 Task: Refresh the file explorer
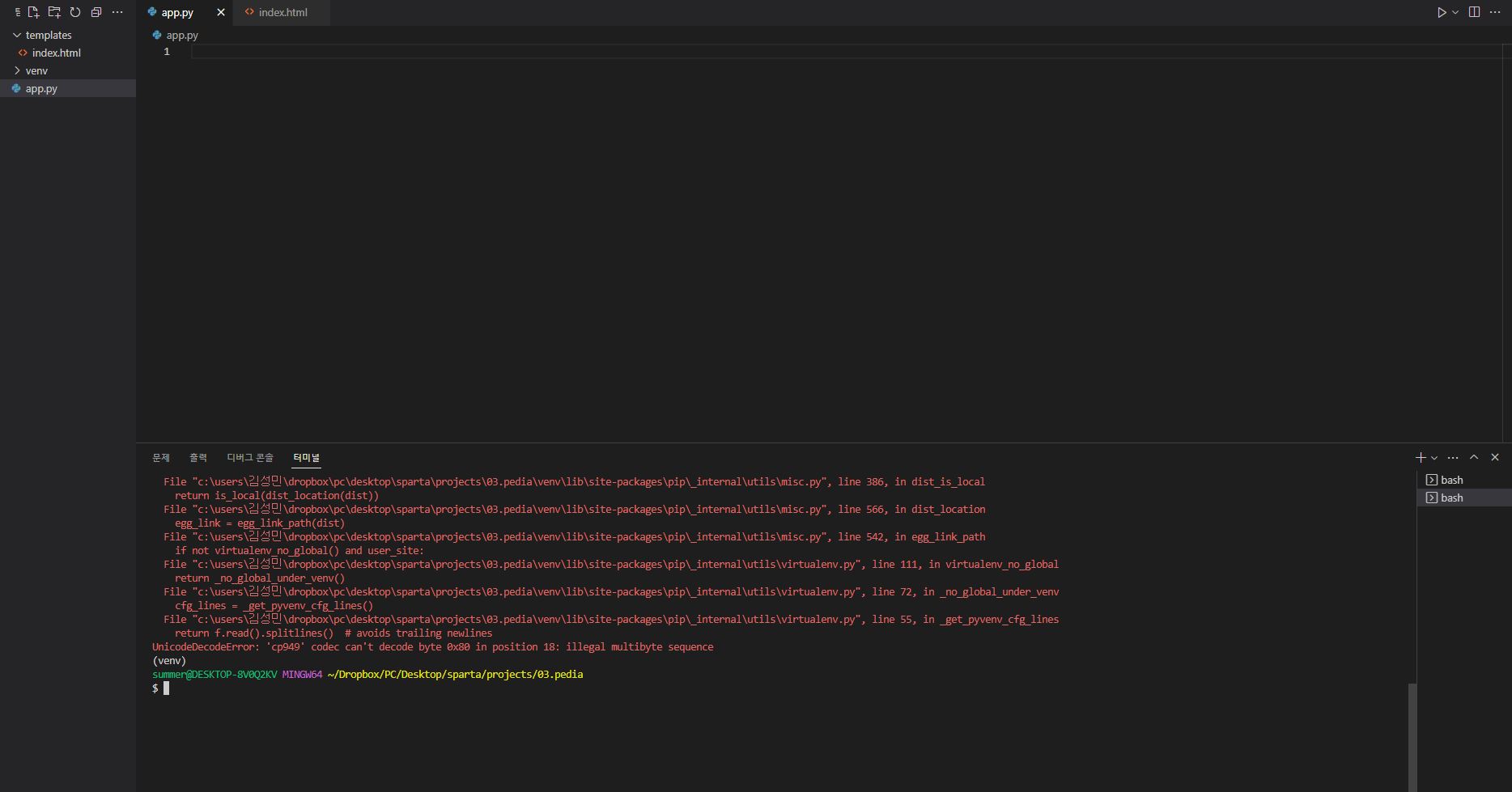click(x=75, y=12)
